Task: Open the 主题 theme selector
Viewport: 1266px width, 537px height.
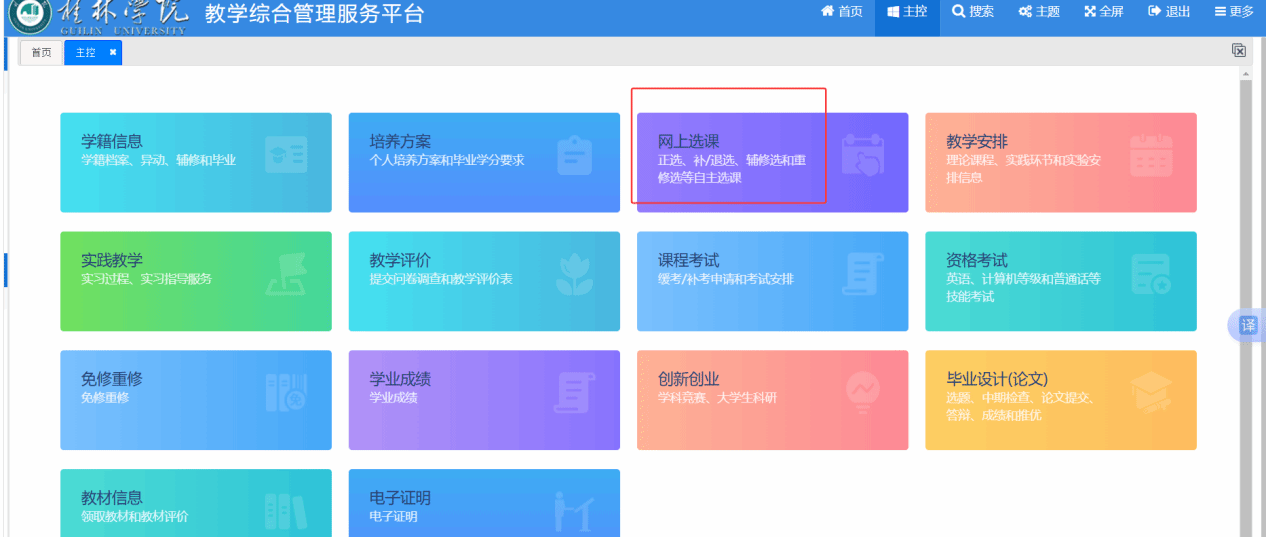Action: (1038, 12)
